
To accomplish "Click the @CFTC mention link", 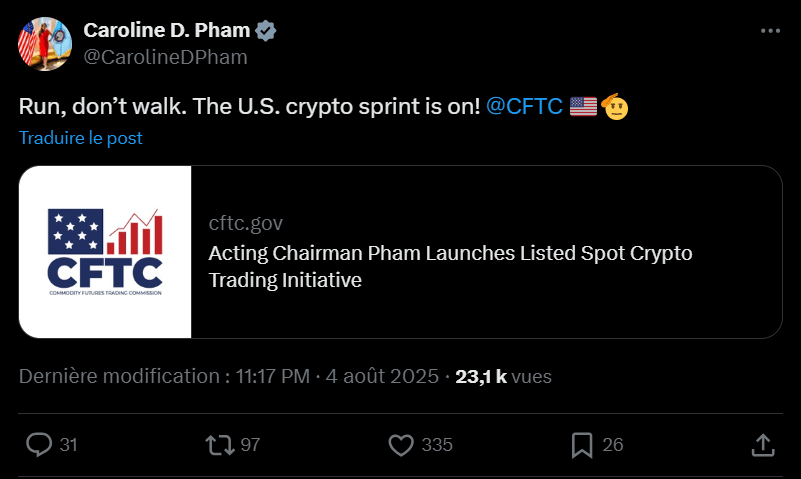I will (x=524, y=107).
